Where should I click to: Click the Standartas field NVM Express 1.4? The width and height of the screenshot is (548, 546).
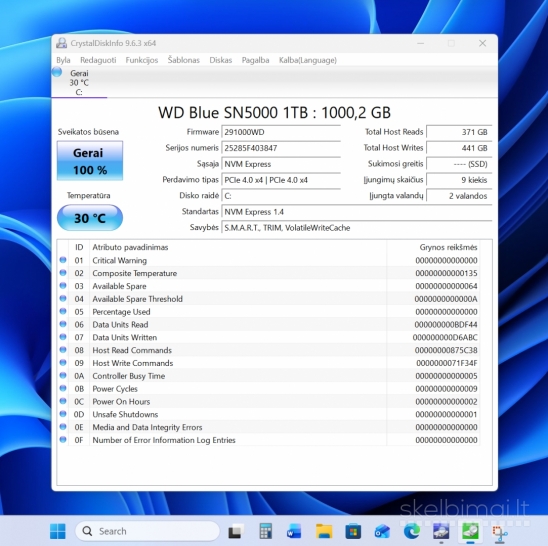click(x=357, y=212)
